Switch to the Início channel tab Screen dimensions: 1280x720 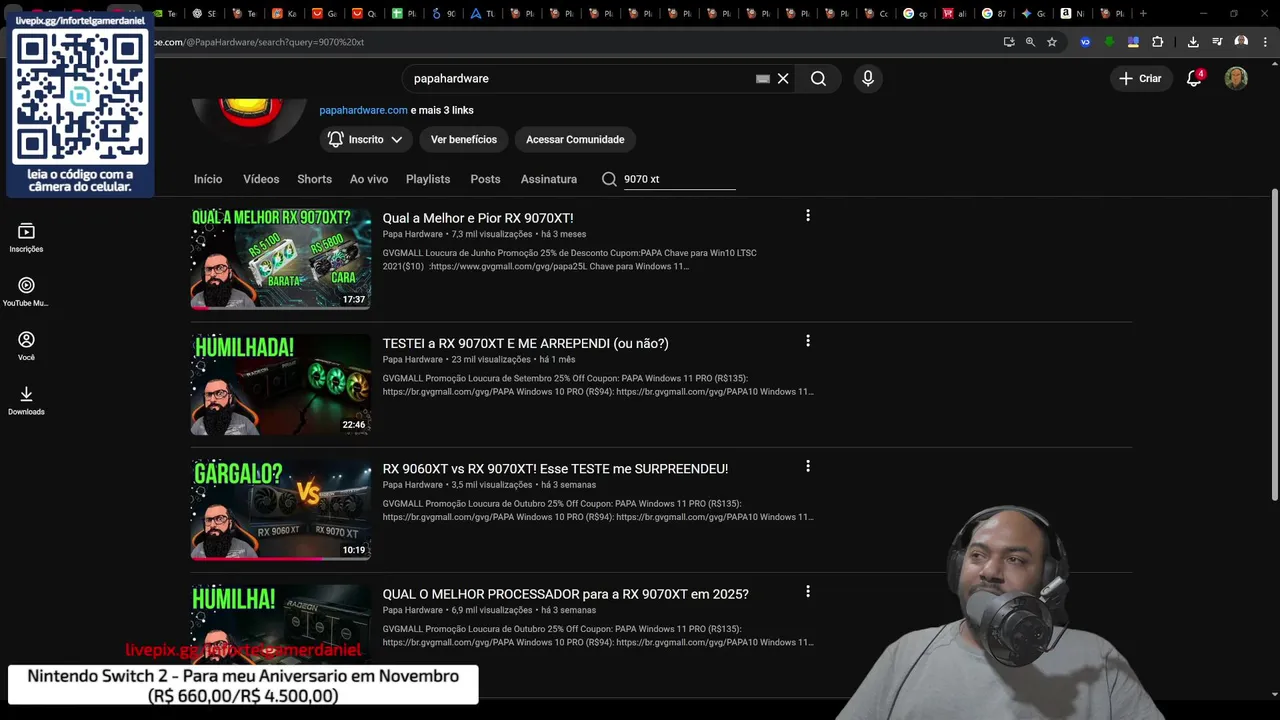coord(208,179)
